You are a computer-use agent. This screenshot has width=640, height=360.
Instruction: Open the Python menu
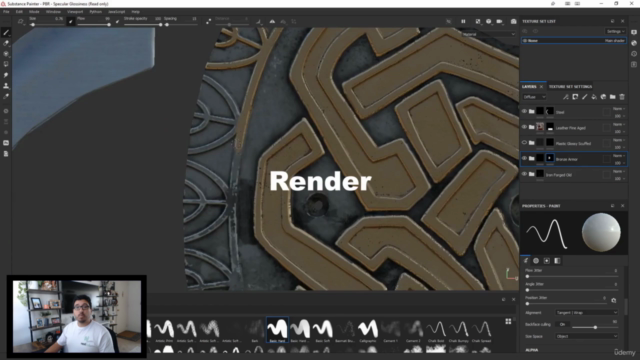coord(95,12)
